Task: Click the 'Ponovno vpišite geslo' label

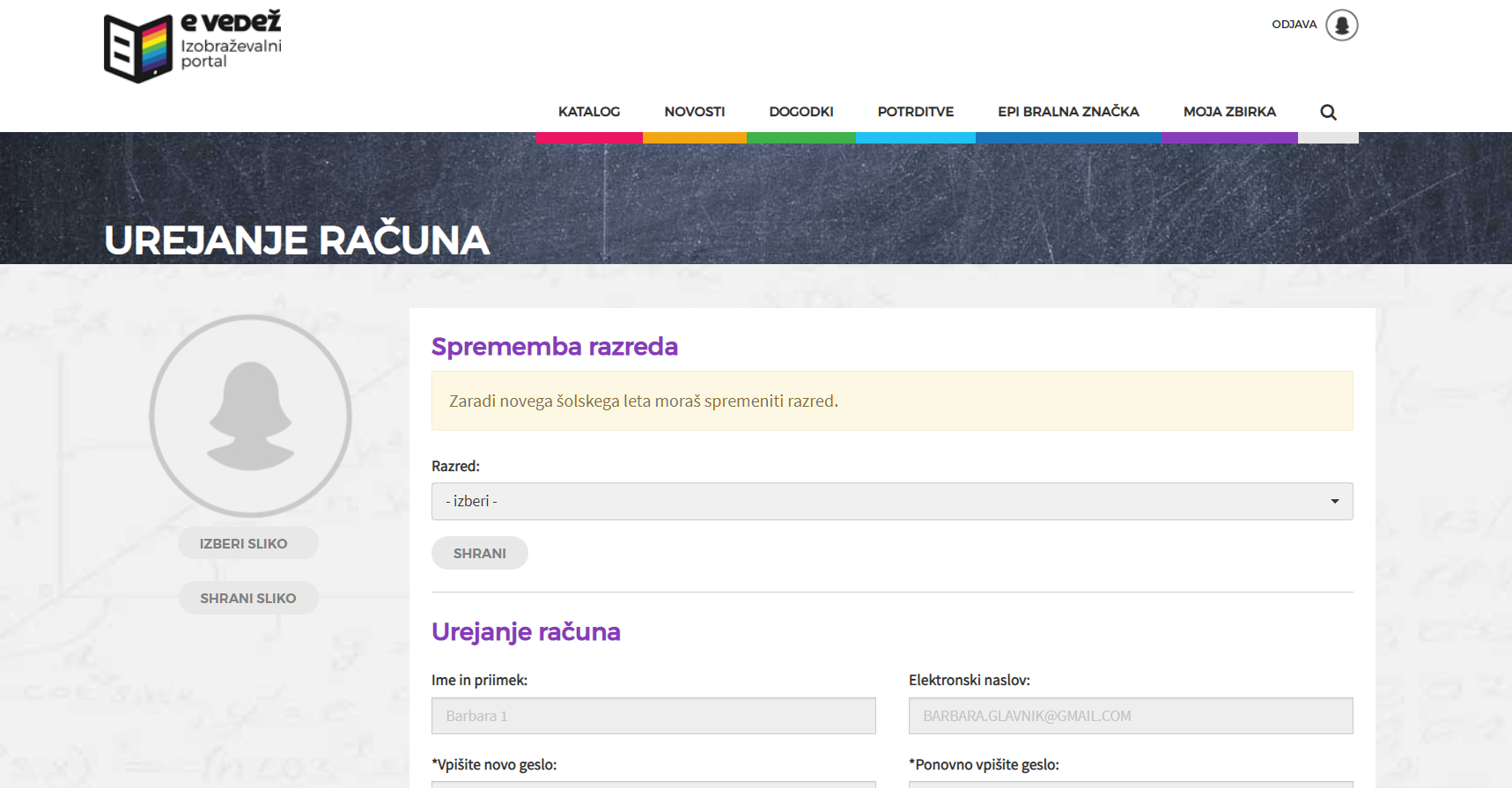Action: coord(984,764)
